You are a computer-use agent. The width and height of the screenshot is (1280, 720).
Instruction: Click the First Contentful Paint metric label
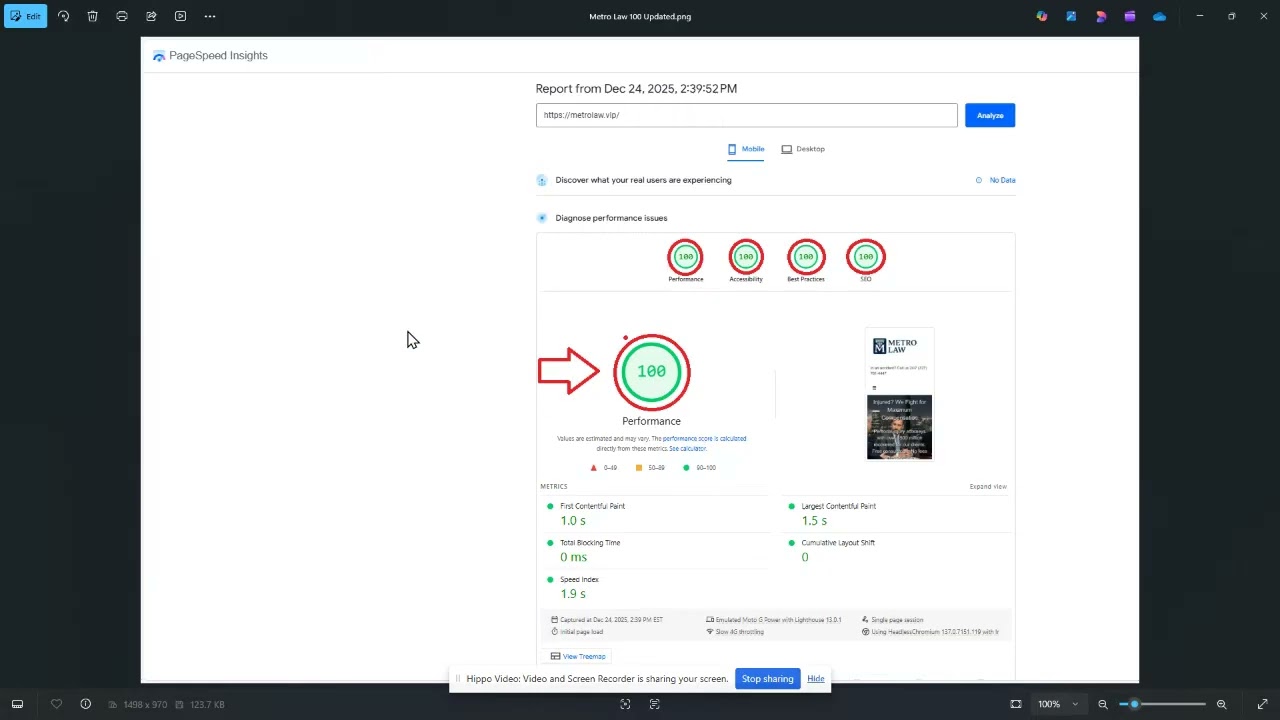592,506
